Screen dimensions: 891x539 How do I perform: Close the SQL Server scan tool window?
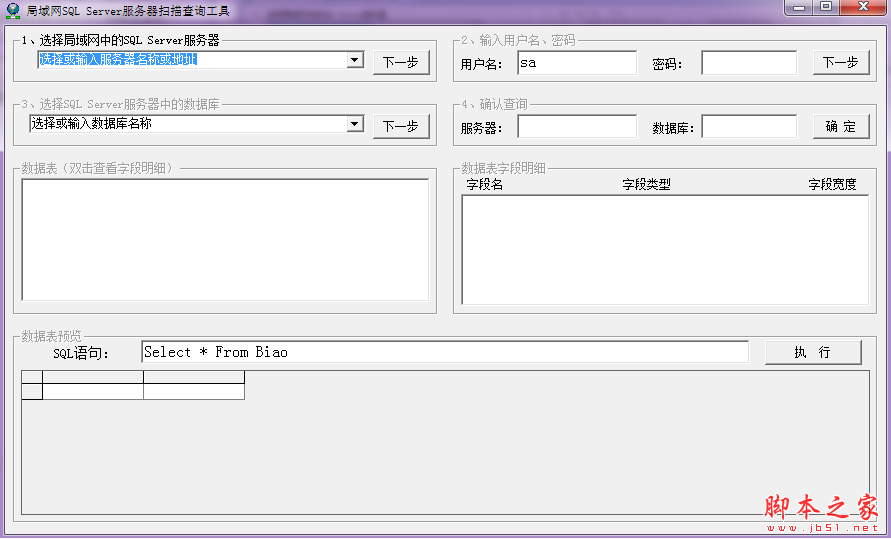point(863,7)
